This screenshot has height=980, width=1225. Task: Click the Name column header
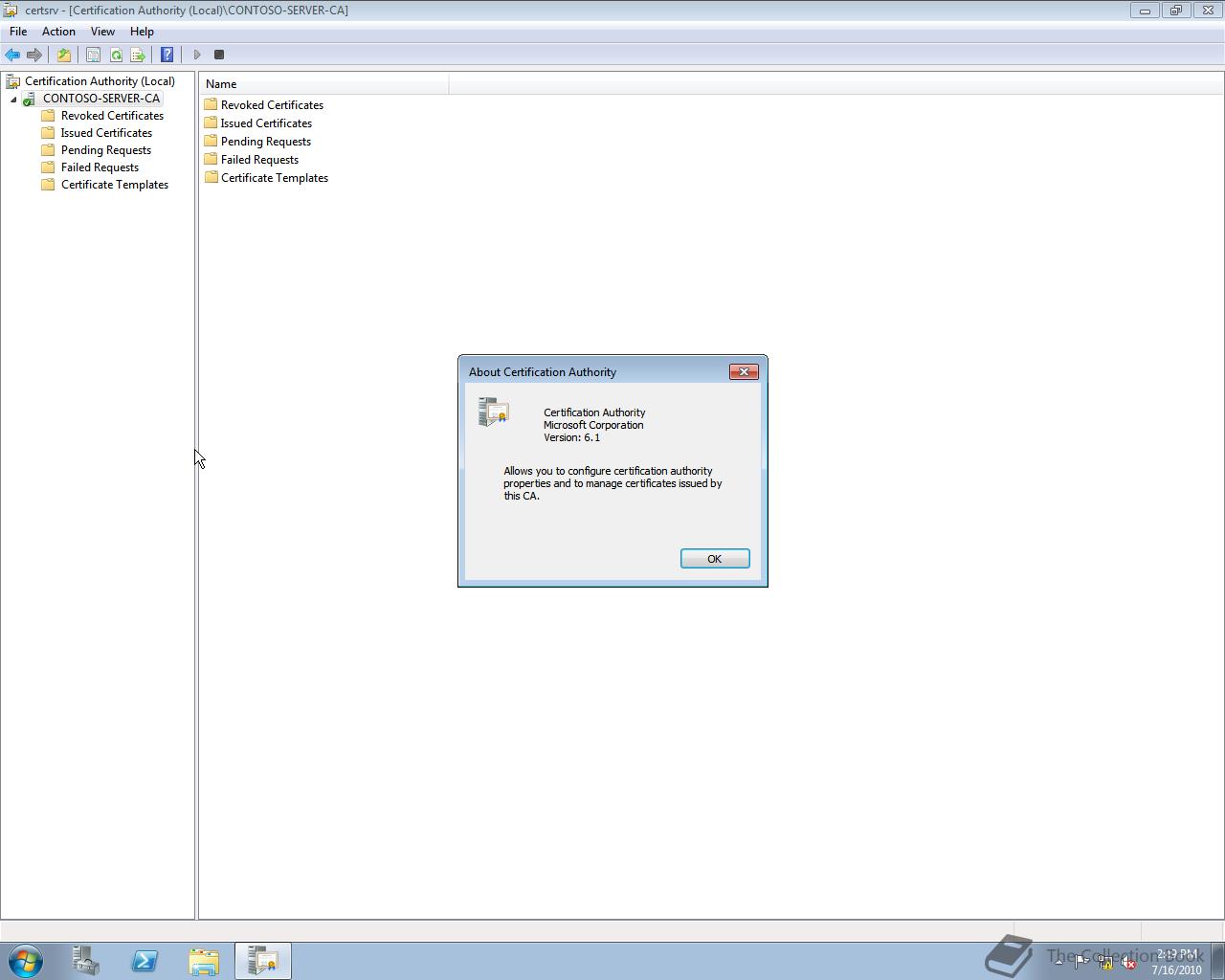coord(324,84)
